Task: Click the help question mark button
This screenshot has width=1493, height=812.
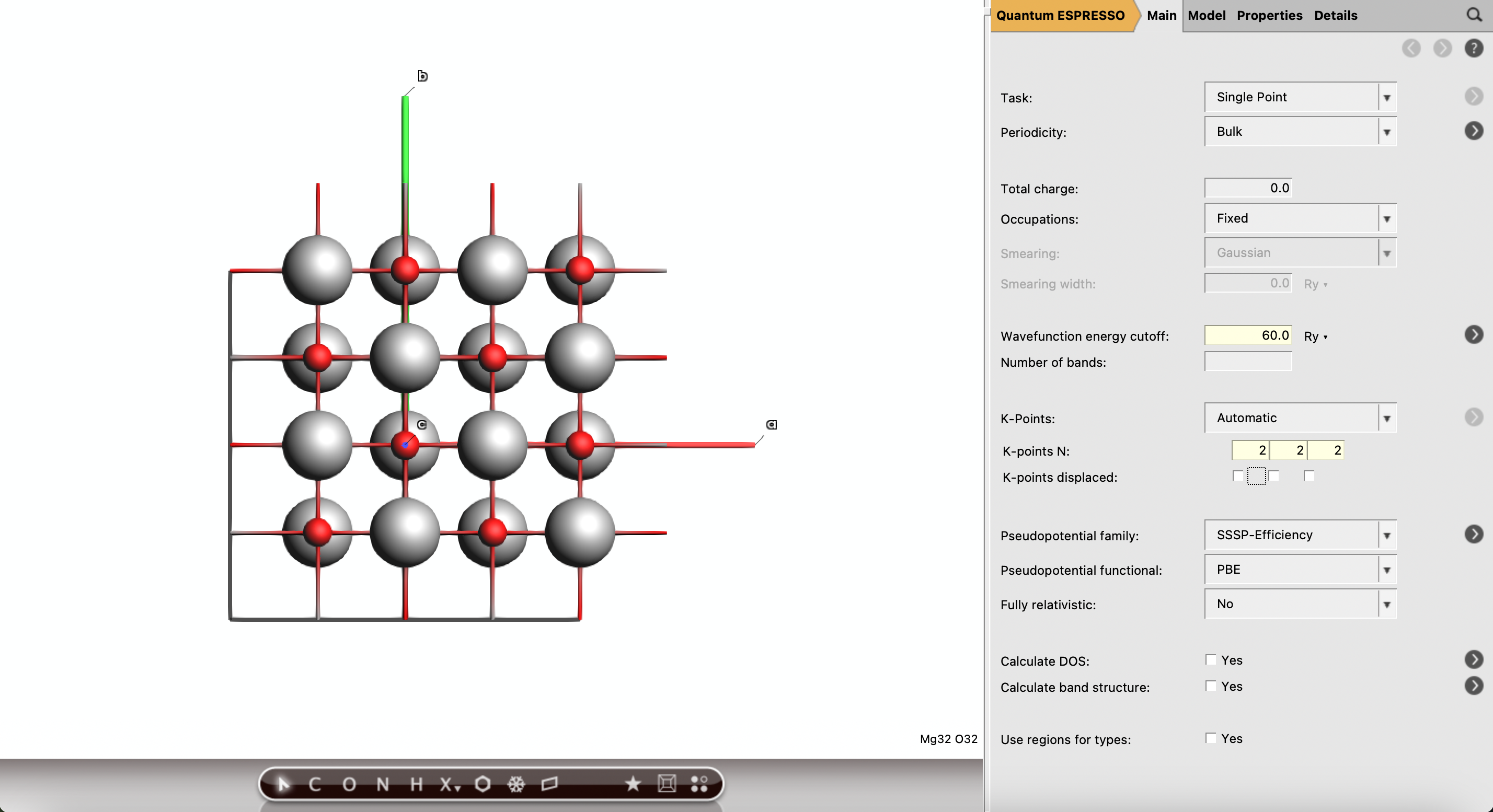Action: [1474, 49]
